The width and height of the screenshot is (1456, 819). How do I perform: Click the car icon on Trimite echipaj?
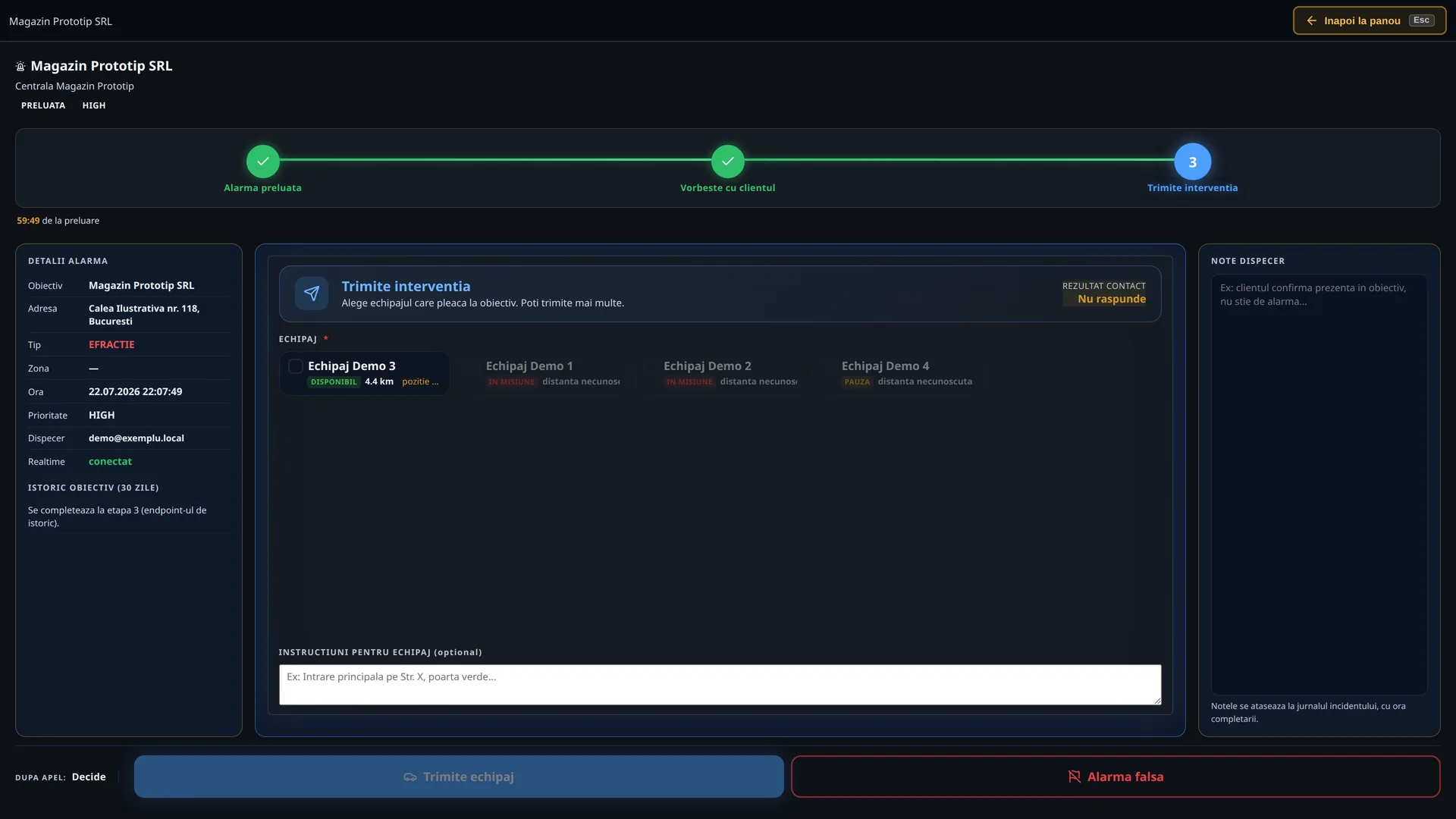[x=410, y=777]
